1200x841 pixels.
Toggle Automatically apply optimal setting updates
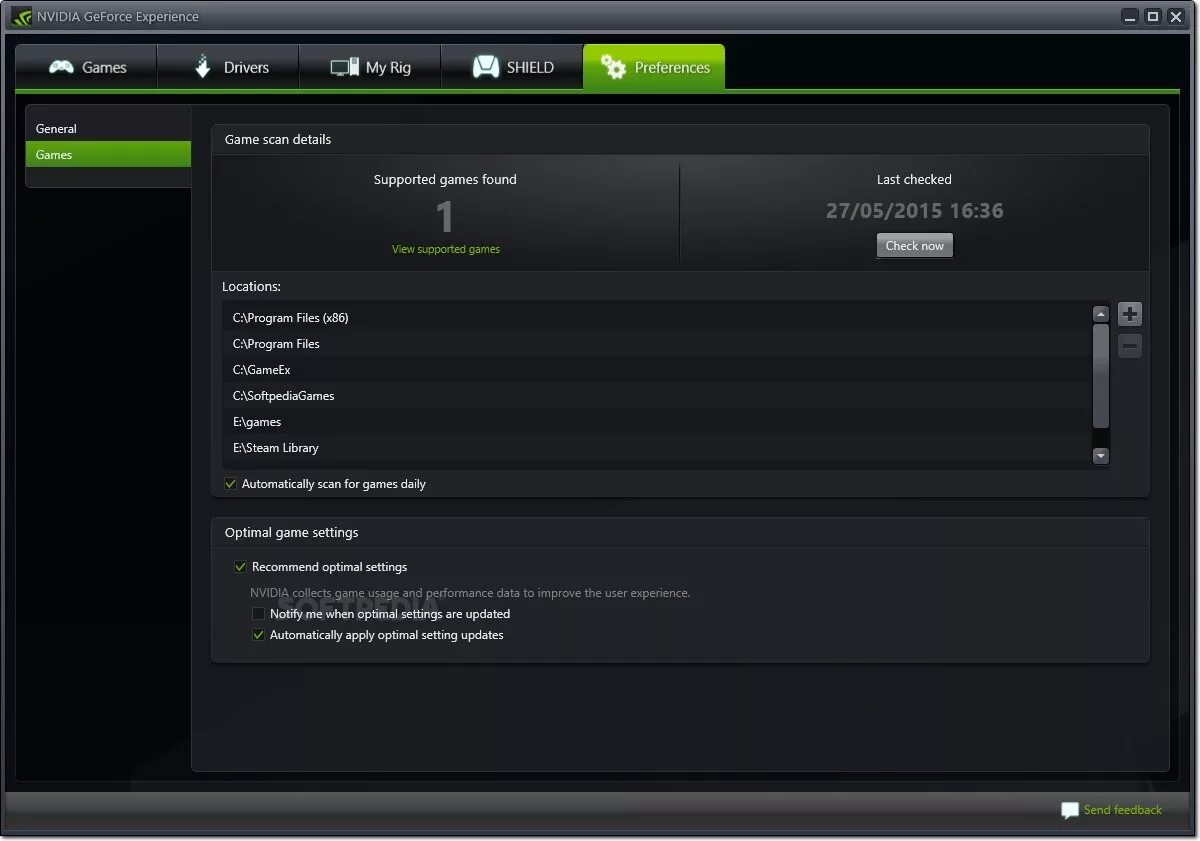click(258, 635)
